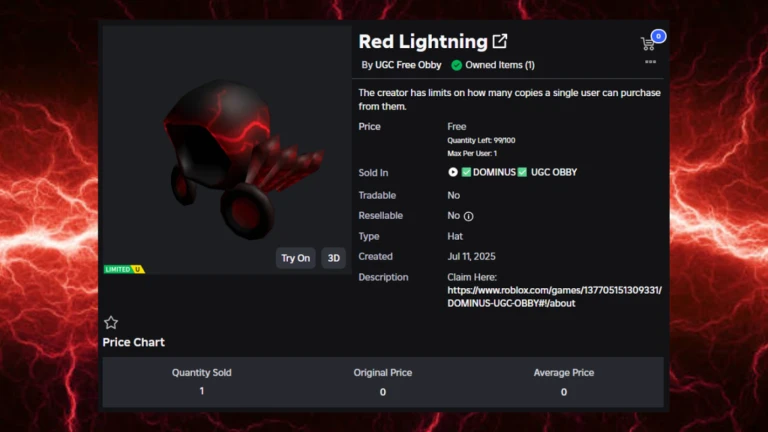Click the green check icon before DOMINUS
The width and height of the screenshot is (768, 432).
coord(466,172)
